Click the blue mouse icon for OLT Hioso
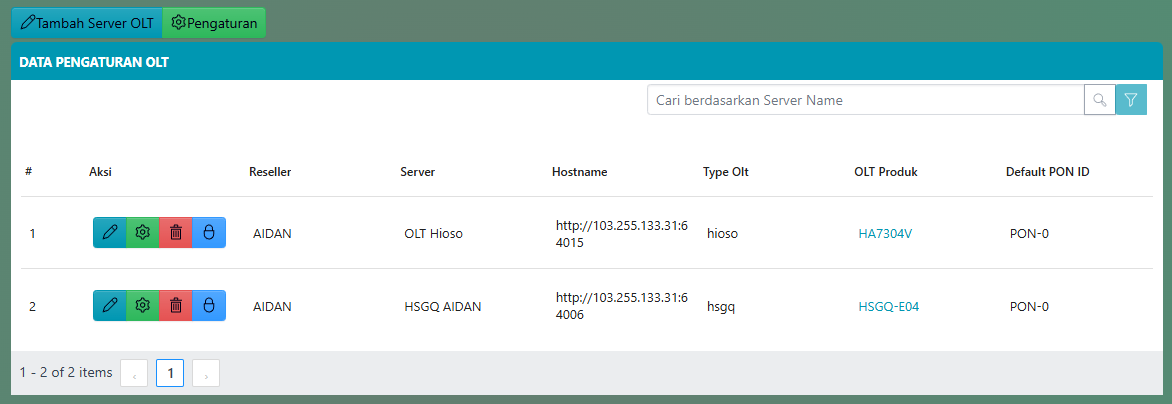1172x404 pixels. click(209, 232)
